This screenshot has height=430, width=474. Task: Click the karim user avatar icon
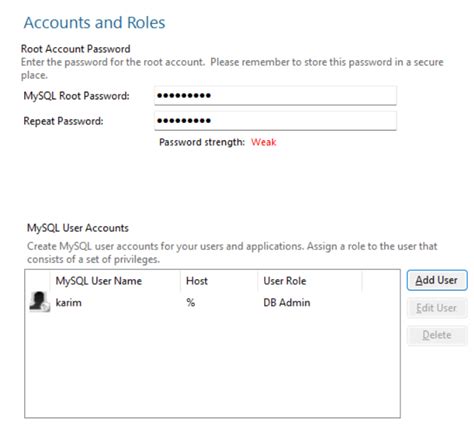point(40,302)
